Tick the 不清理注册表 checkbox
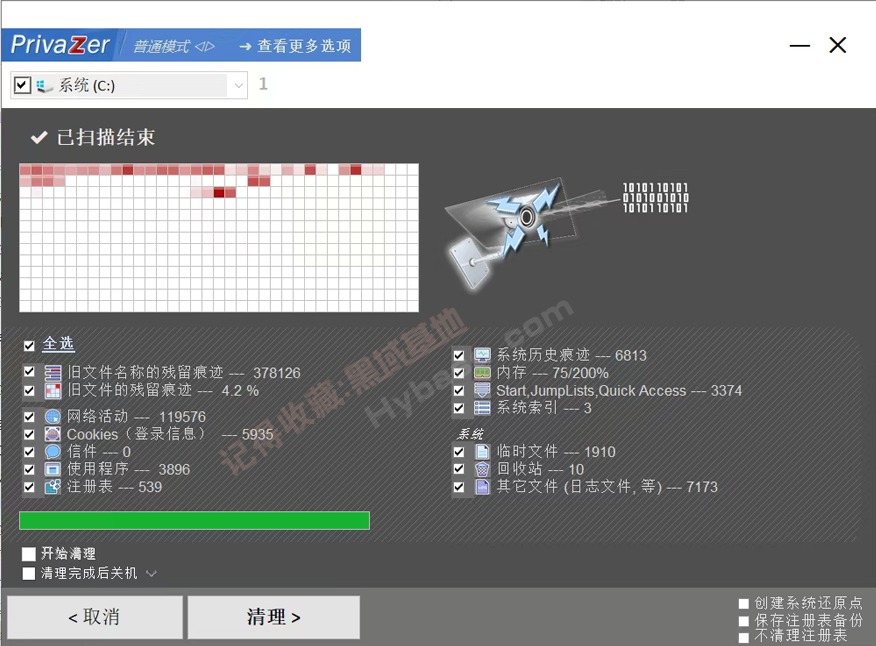 tap(743, 636)
